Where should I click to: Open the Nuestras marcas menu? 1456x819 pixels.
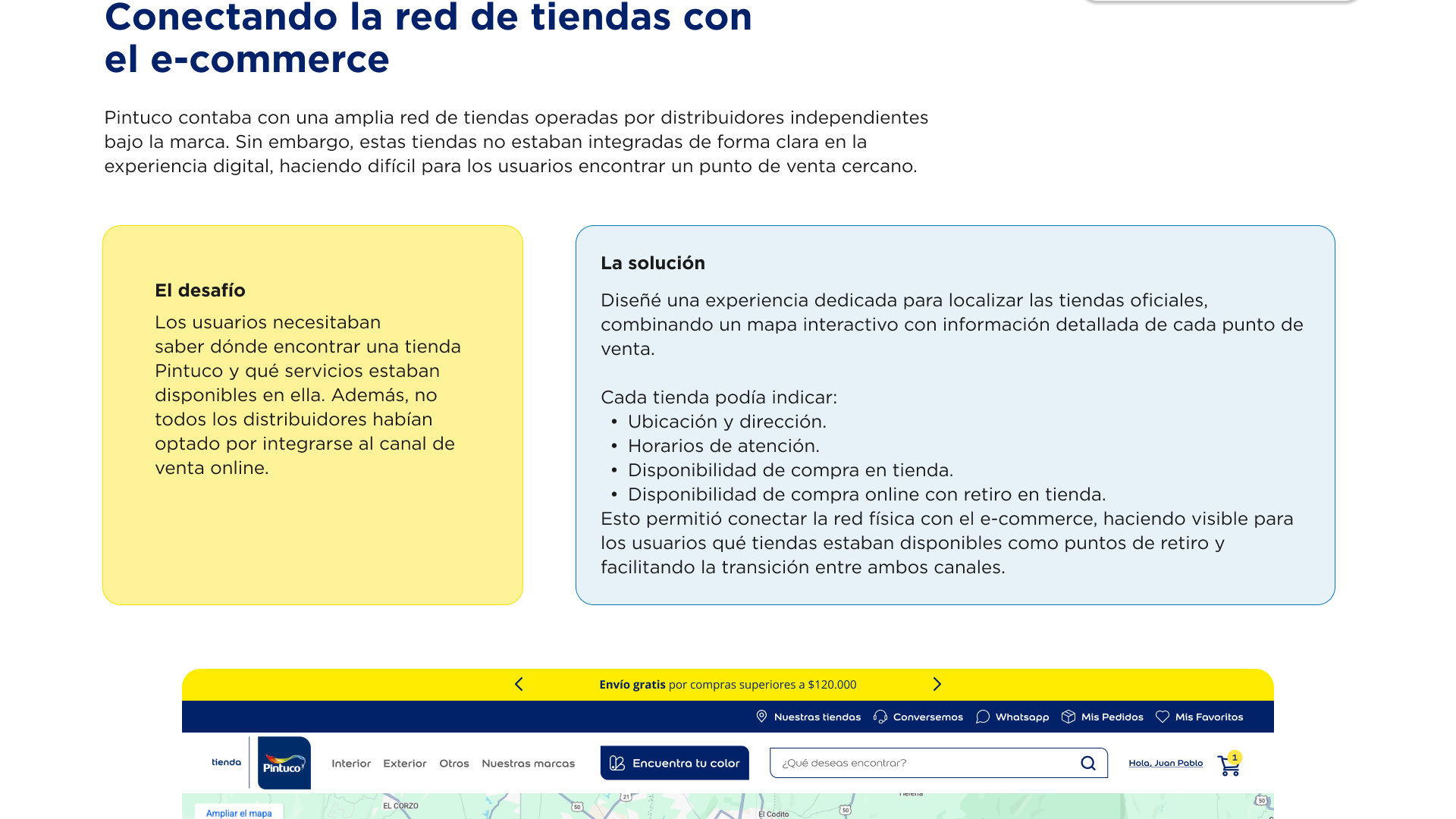click(529, 764)
